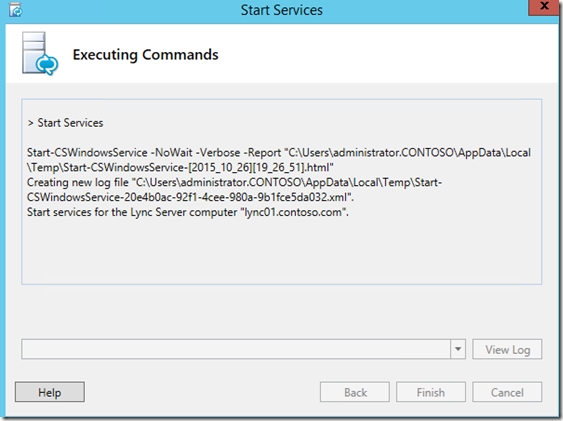
Task: Click the Finish button
Action: (x=431, y=392)
